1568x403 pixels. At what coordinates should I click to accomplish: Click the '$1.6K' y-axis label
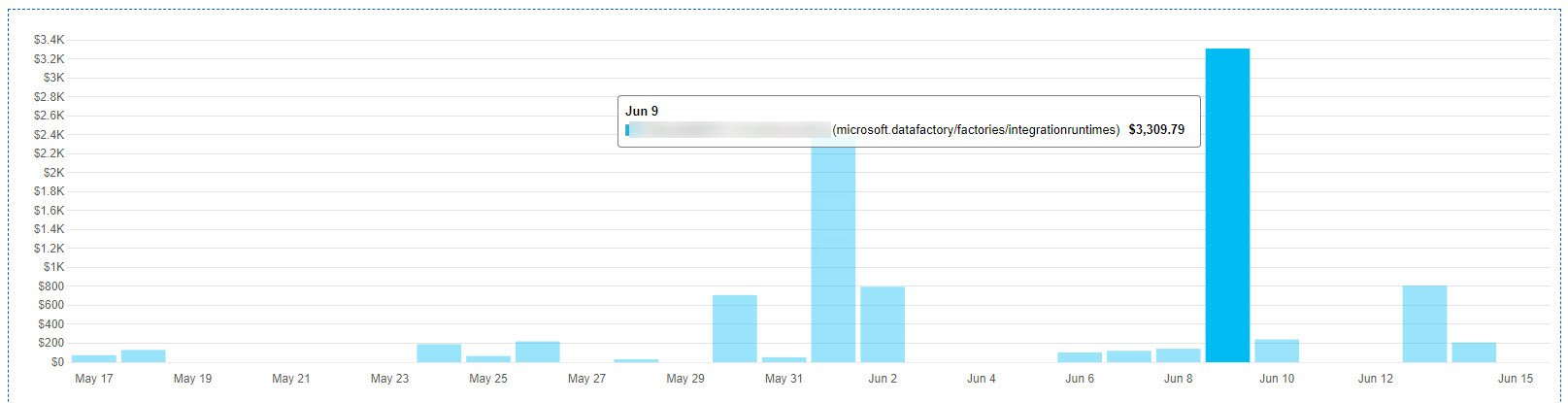[x=49, y=211]
